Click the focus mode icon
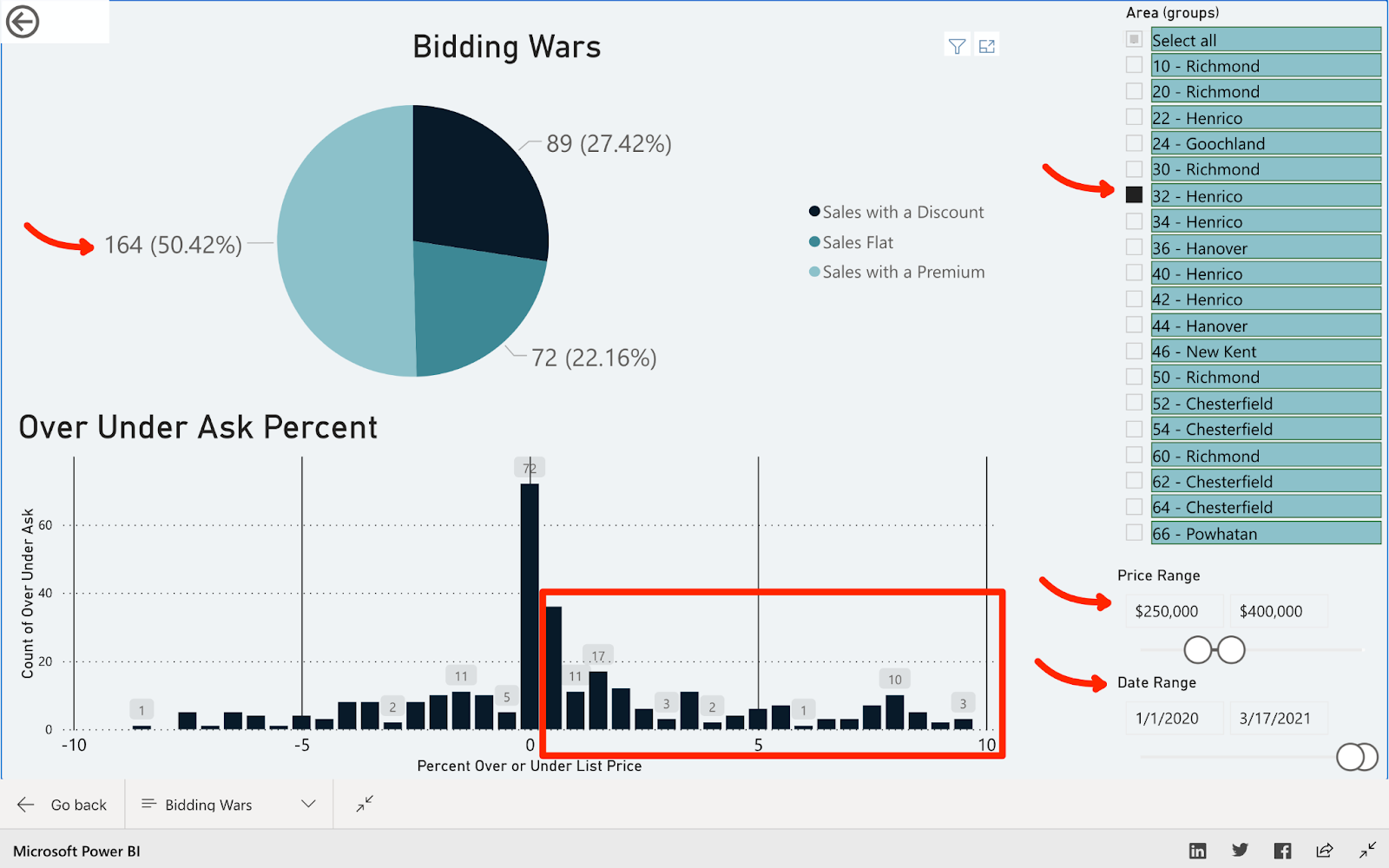 pyautogui.click(x=987, y=46)
